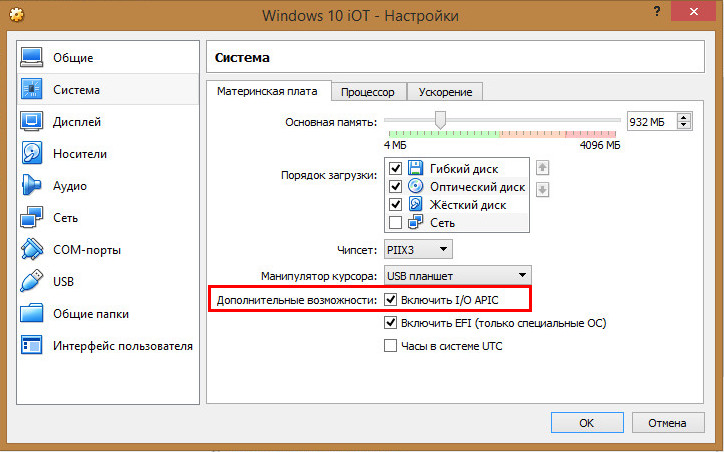Image resolution: width=724 pixels, height=452 pixels.
Task: Decrease memory with spinner down arrow
Action: 684,126
